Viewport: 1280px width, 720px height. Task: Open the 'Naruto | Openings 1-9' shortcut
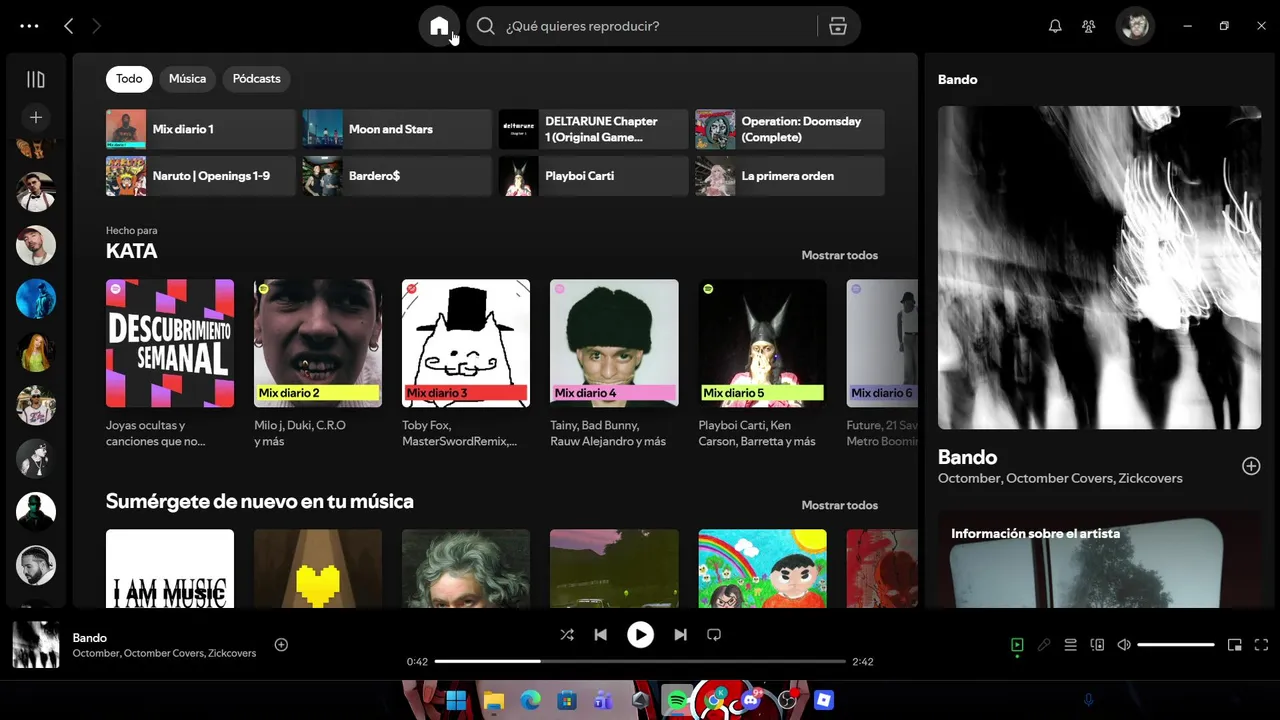click(200, 176)
